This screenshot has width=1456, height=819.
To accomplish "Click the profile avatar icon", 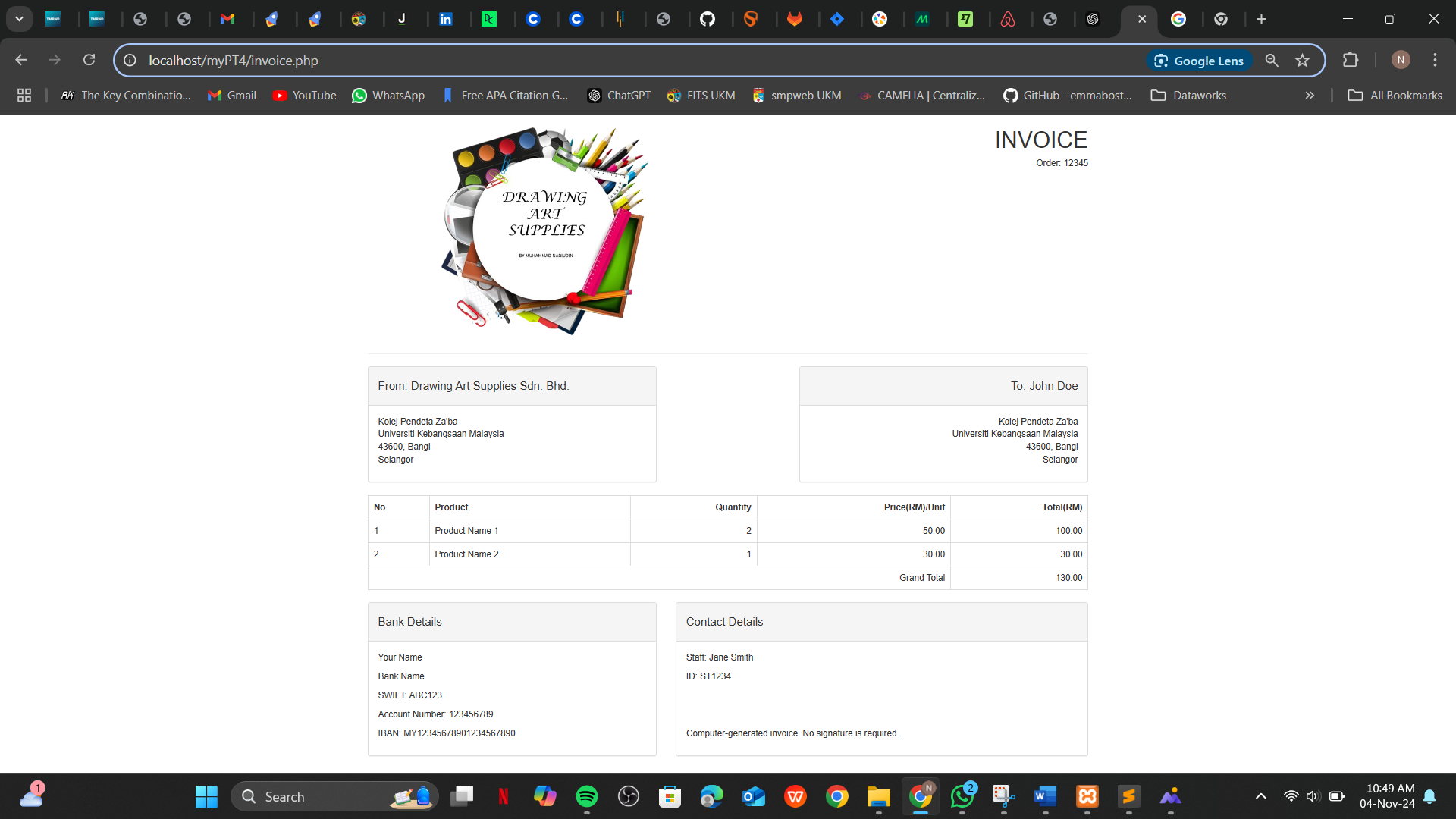I will [x=1400, y=60].
